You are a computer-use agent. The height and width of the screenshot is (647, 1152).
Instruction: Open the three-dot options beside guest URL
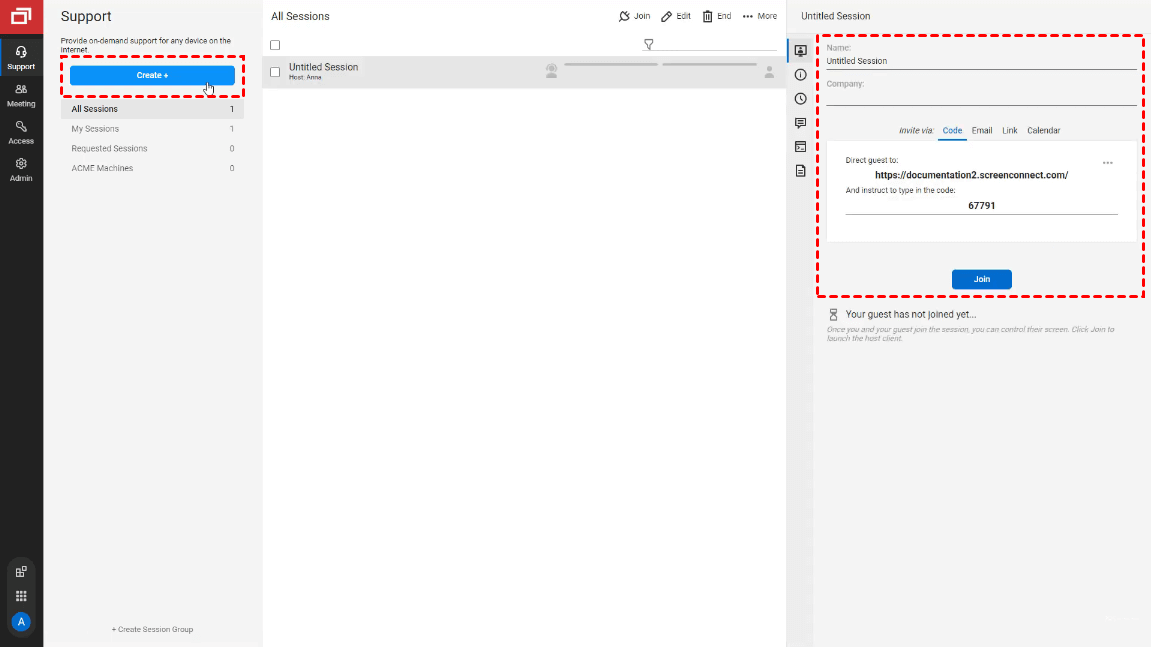coord(1107,162)
